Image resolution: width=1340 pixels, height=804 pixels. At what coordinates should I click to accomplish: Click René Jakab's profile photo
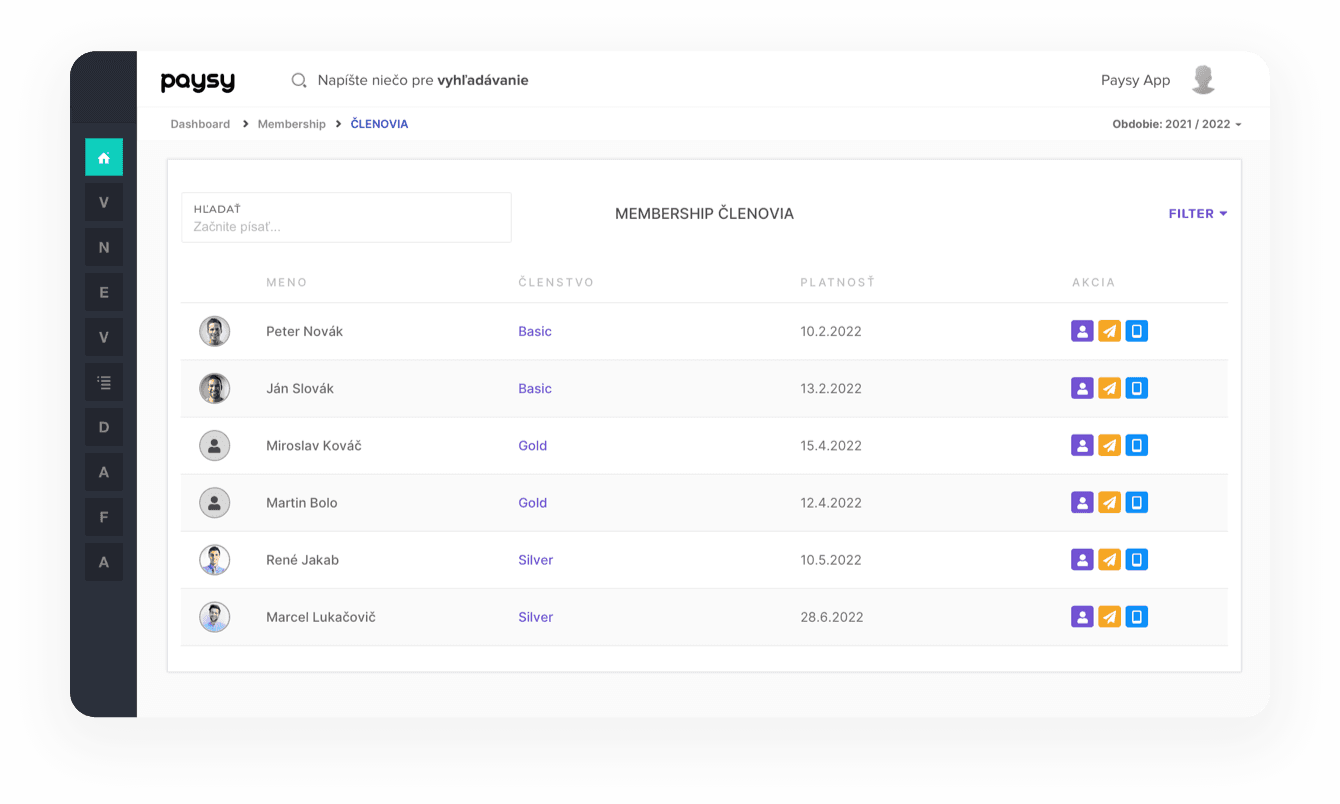click(215, 560)
